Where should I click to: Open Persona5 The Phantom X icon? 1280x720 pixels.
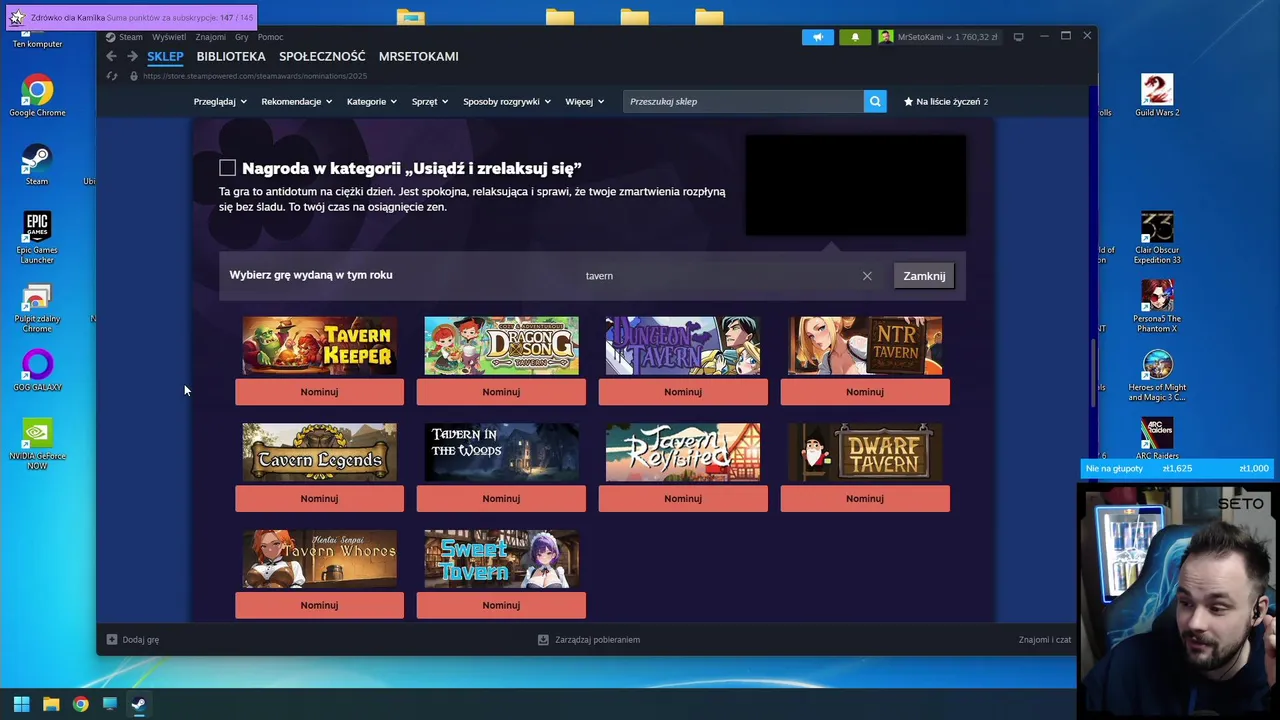pos(1157,307)
